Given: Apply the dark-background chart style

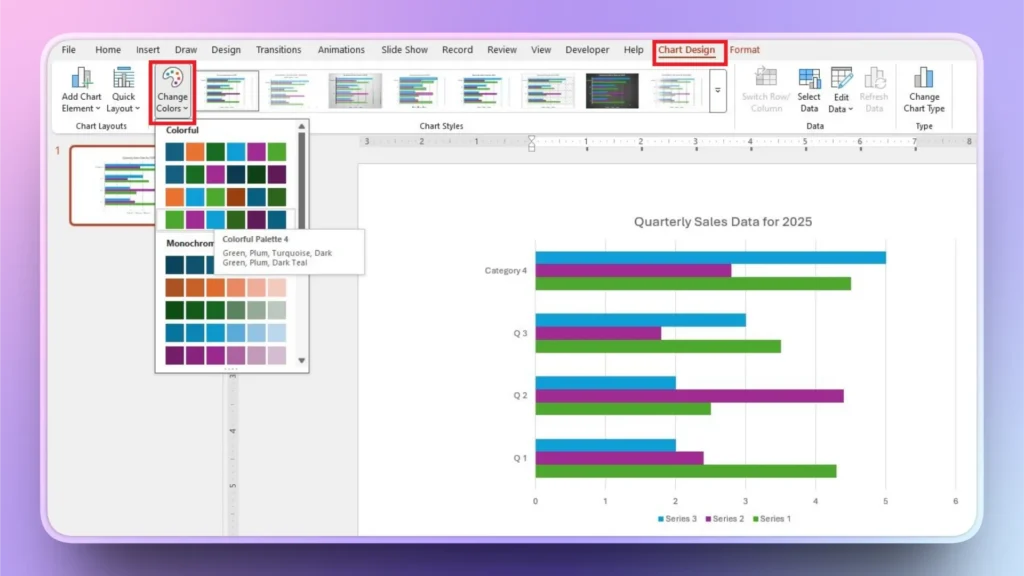Looking at the screenshot, I should click(x=614, y=90).
